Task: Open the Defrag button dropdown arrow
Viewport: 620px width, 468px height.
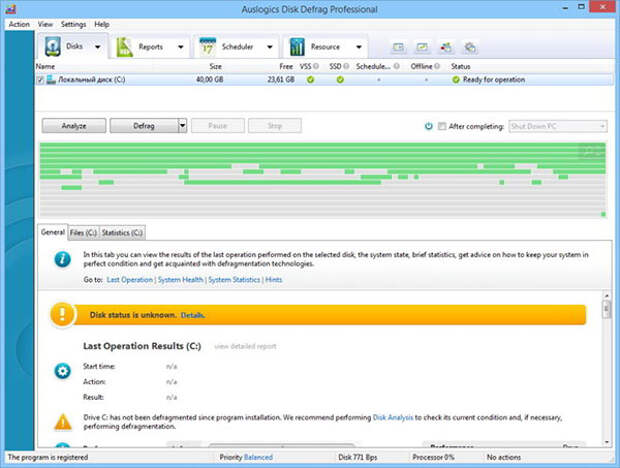Action: pos(182,126)
